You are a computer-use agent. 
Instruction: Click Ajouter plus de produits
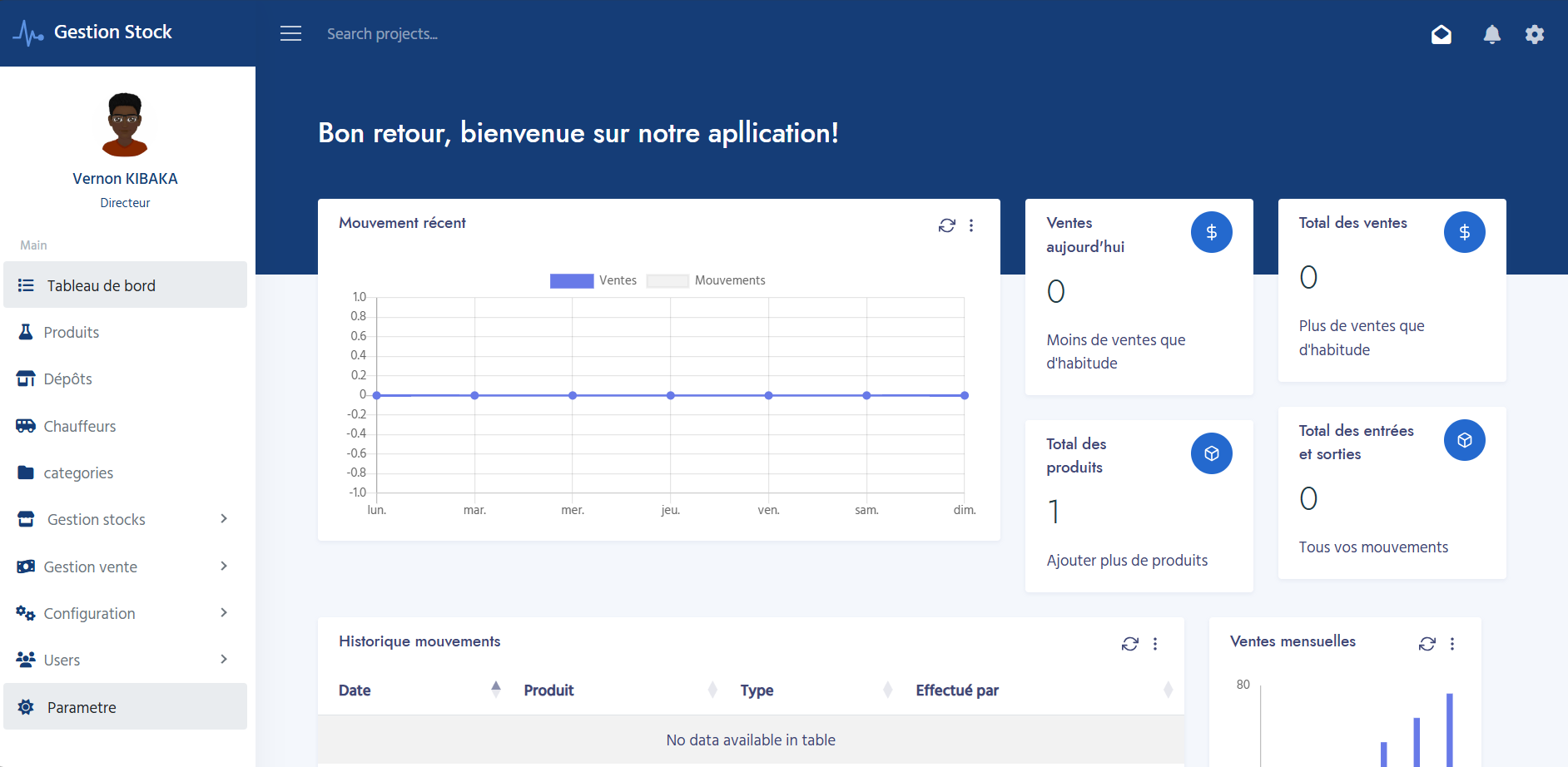pos(1127,560)
